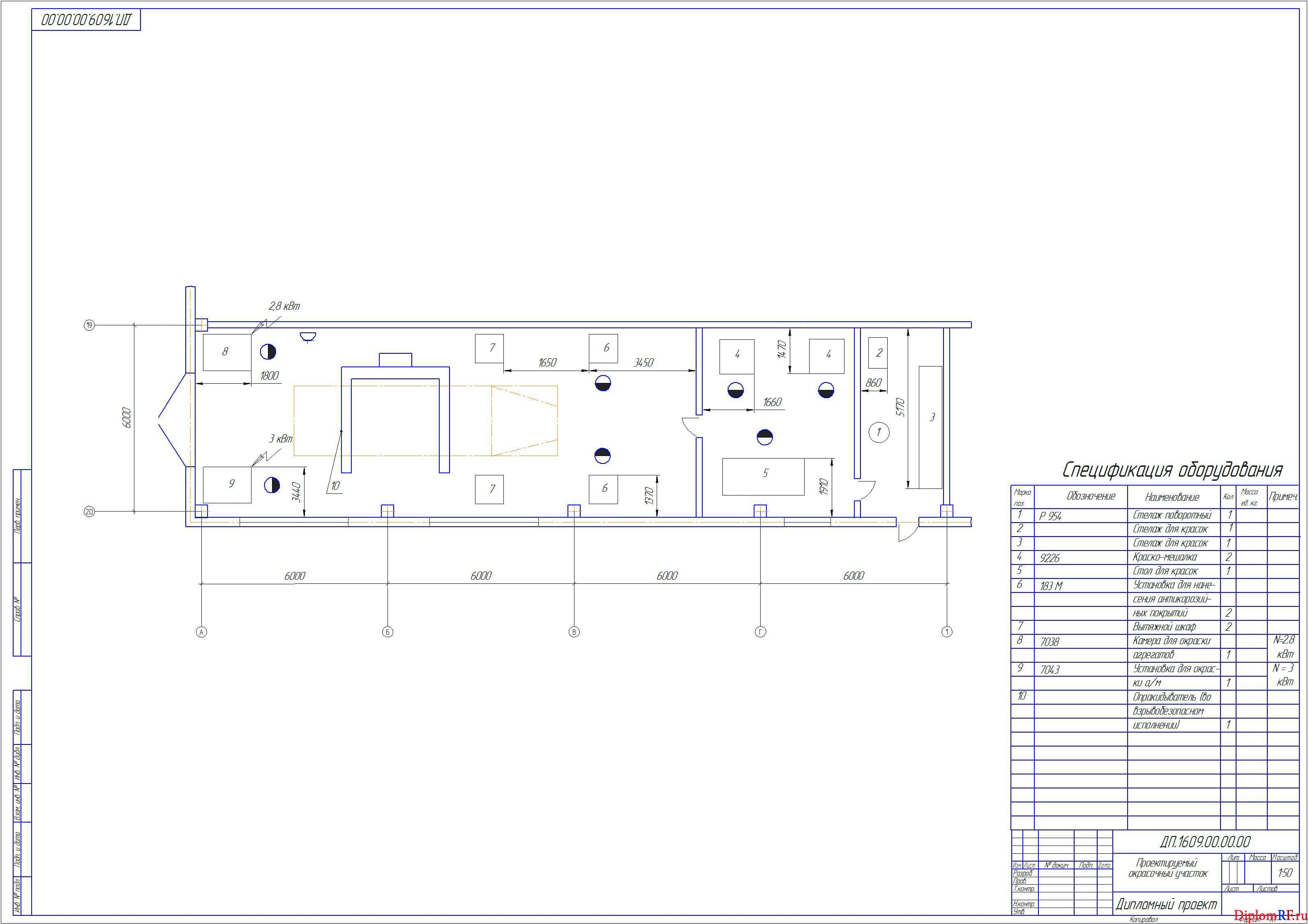Viewport: 1308px width, 924px height.
Task: Select the "N=2.8" note in the specification
Action: 1283,640
